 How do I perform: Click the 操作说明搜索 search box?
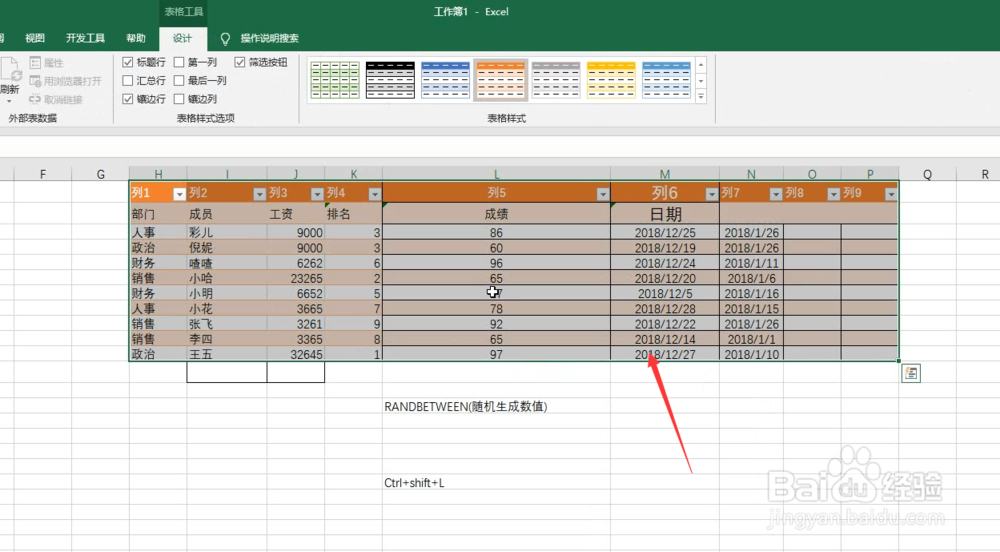269,38
